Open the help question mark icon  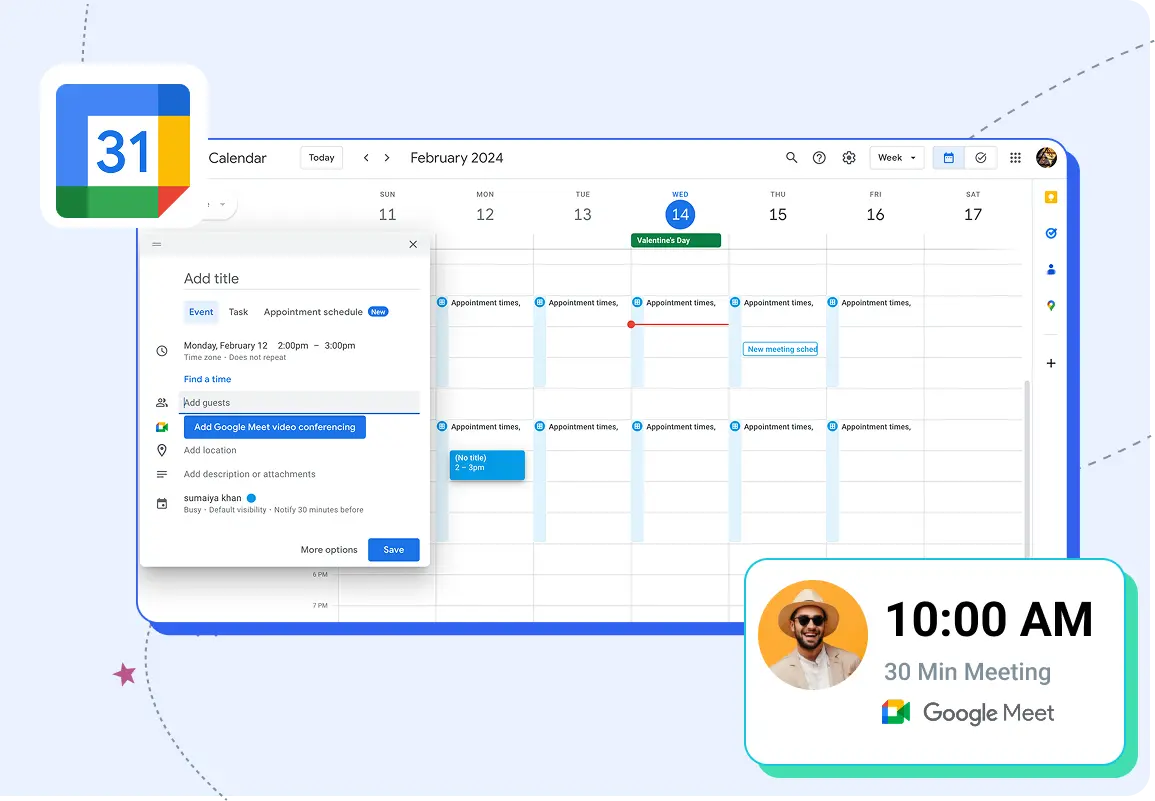point(819,158)
